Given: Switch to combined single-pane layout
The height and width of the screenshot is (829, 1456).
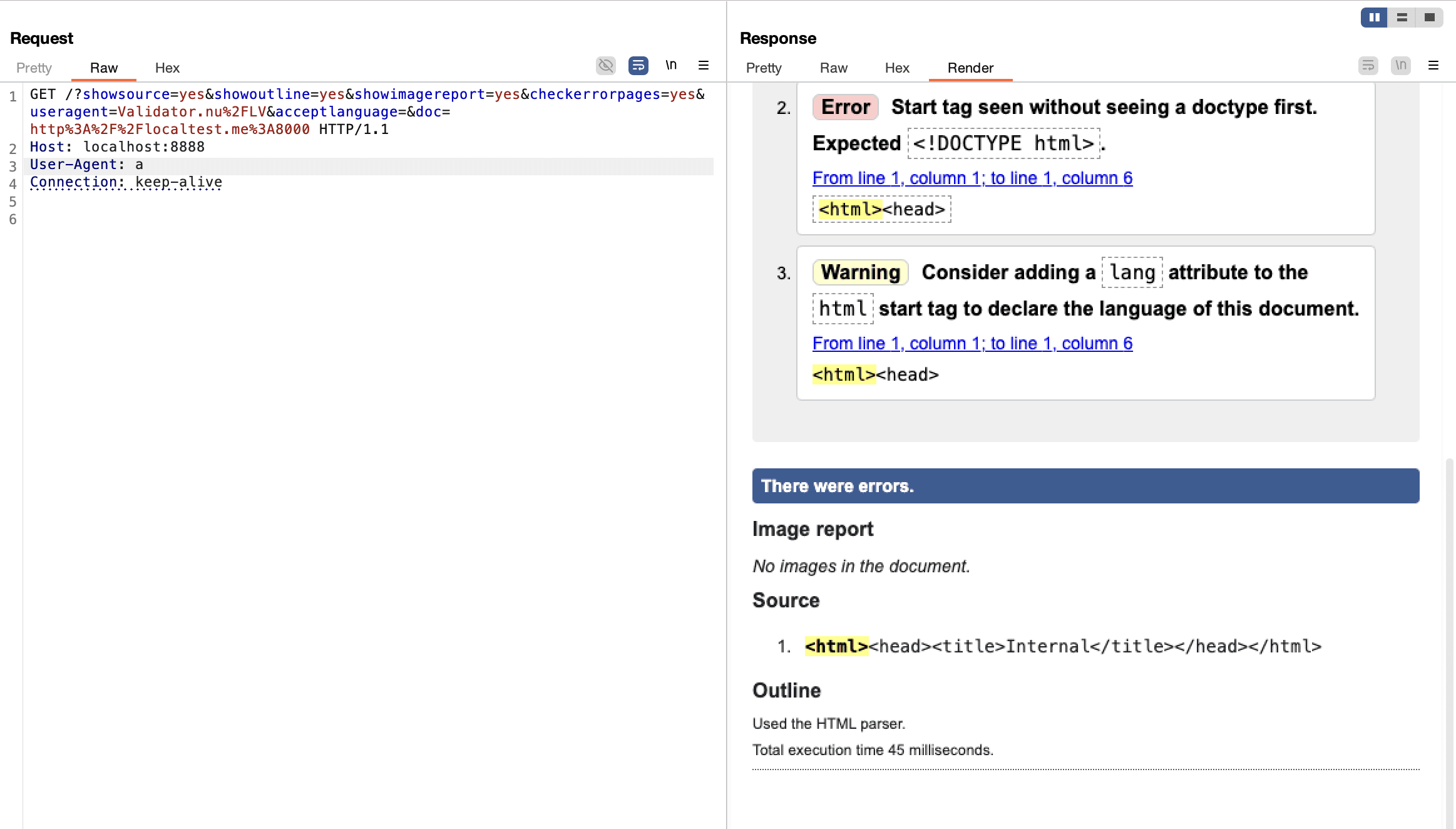Looking at the screenshot, I should 1430,18.
